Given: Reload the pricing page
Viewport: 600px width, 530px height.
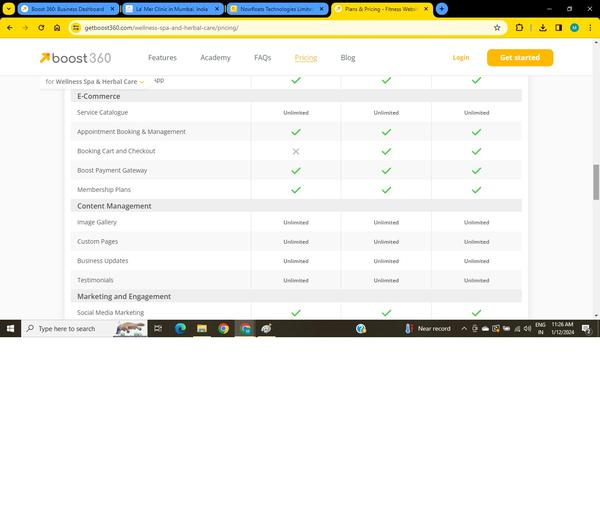Looking at the screenshot, I should click(x=41, y=28).
